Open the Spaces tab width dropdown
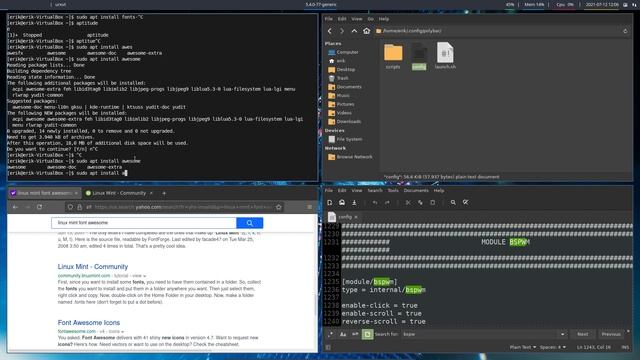Image resolution: width=640 pixels, height=360 pixels. (553, 347)
